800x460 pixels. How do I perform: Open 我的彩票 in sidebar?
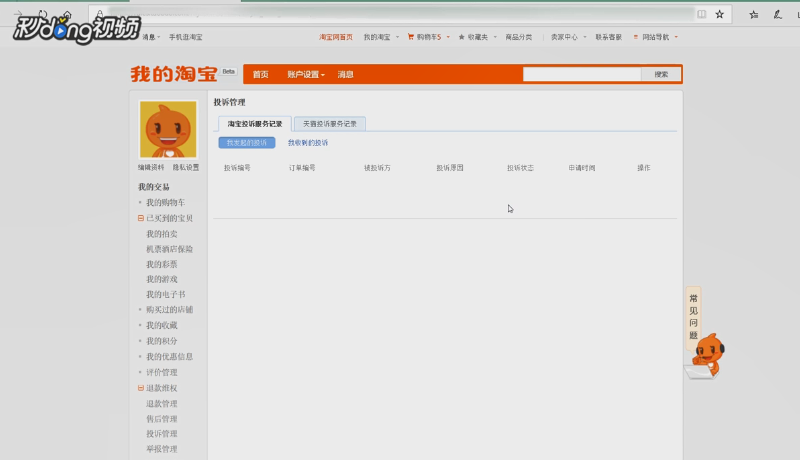pyautogui.click(x=162, y=265)
